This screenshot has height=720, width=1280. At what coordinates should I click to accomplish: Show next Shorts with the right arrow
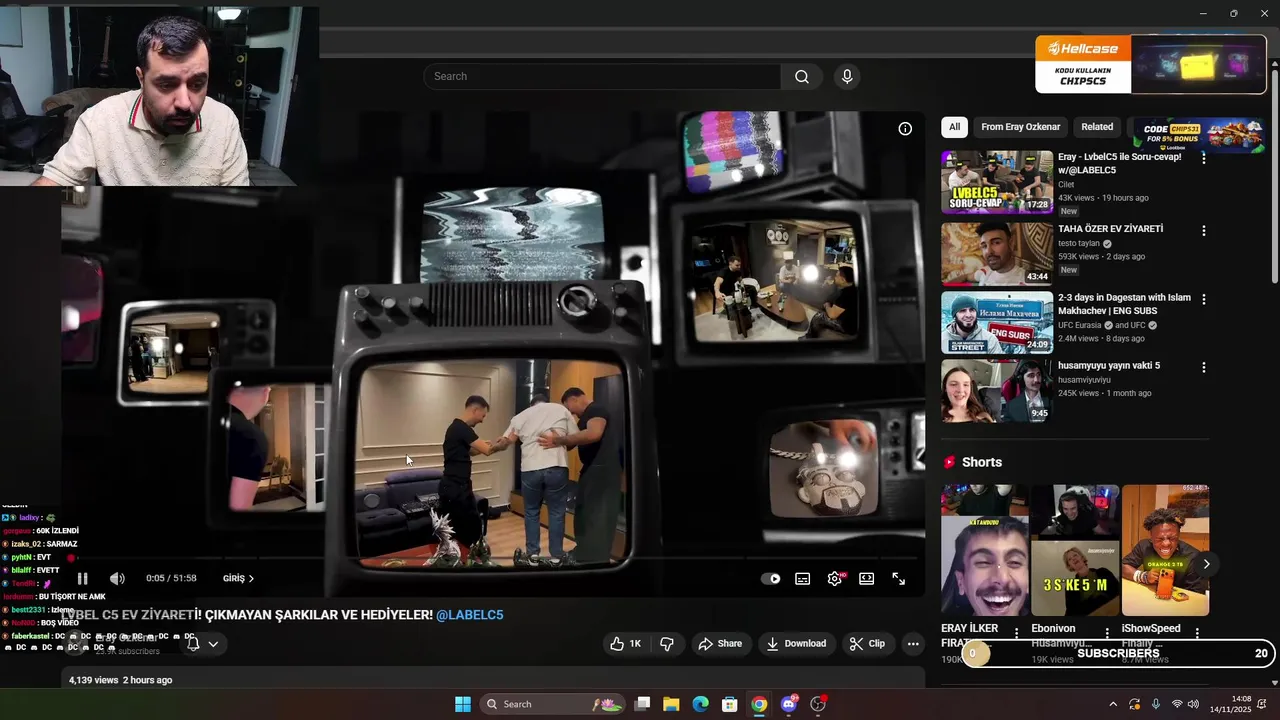pyautogui.click(x=1206, y=564)
